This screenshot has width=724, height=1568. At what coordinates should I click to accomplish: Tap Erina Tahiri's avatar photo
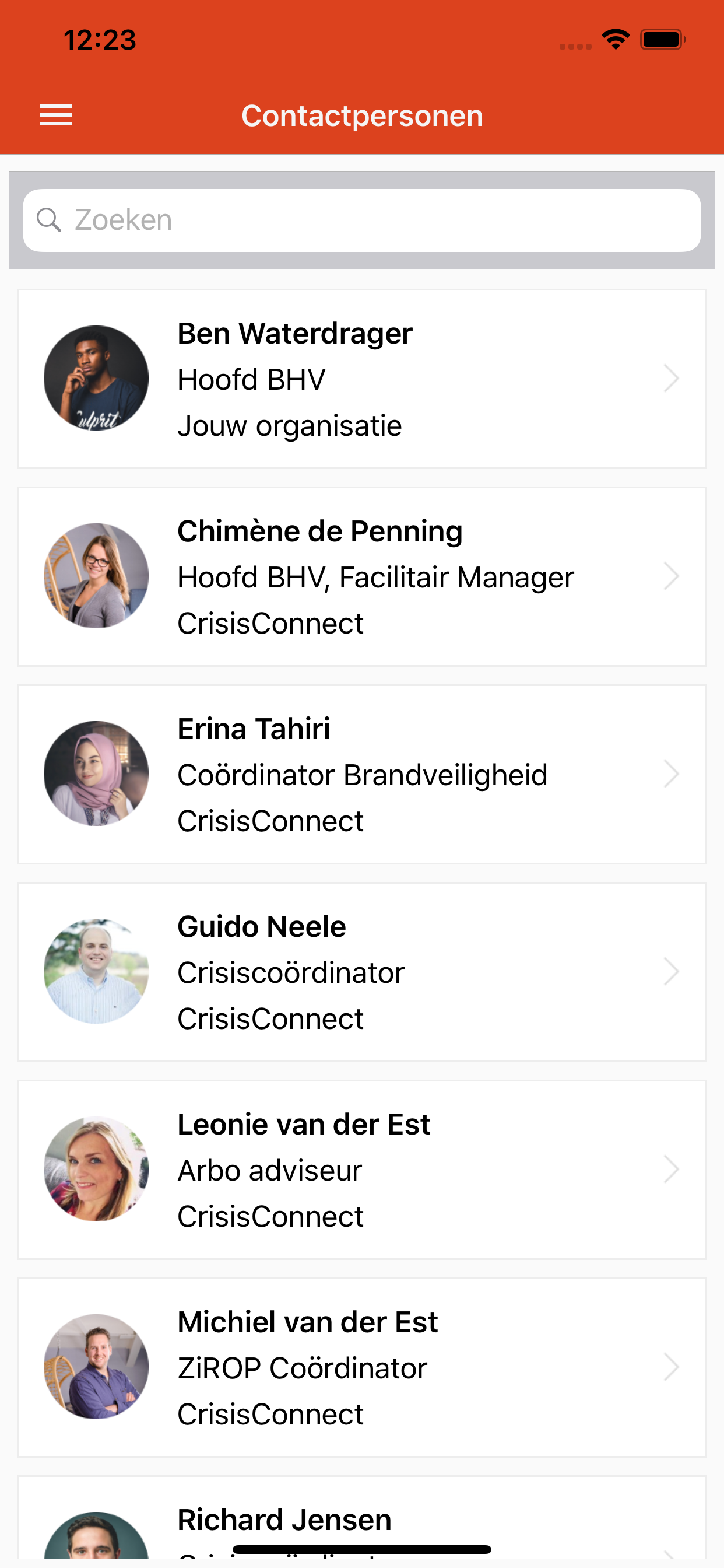[x=96, y=773]
